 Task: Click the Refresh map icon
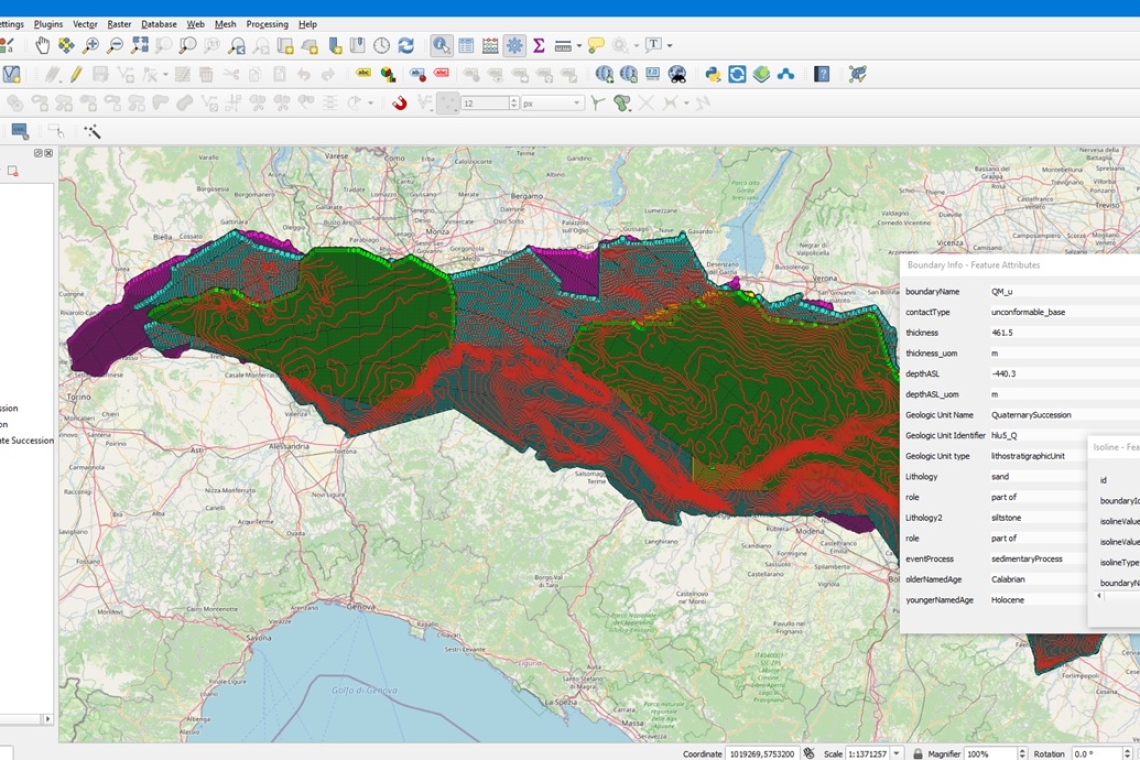pos(406,46)
